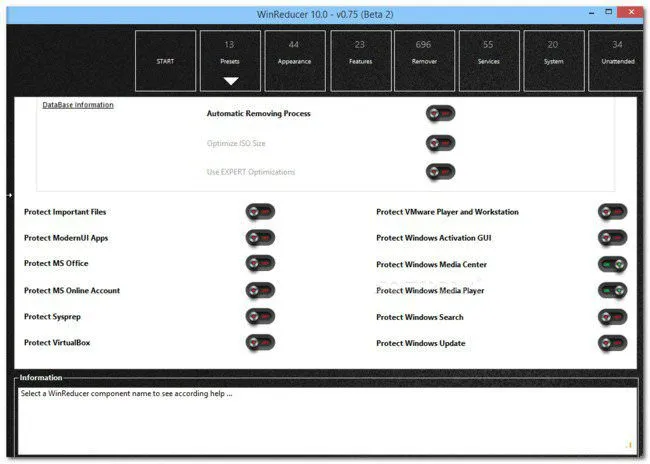Enable Optimize ISO Size switch
The width and height of the screenshot is (650, 464).
pyautogui.click(x=440, y=143)
